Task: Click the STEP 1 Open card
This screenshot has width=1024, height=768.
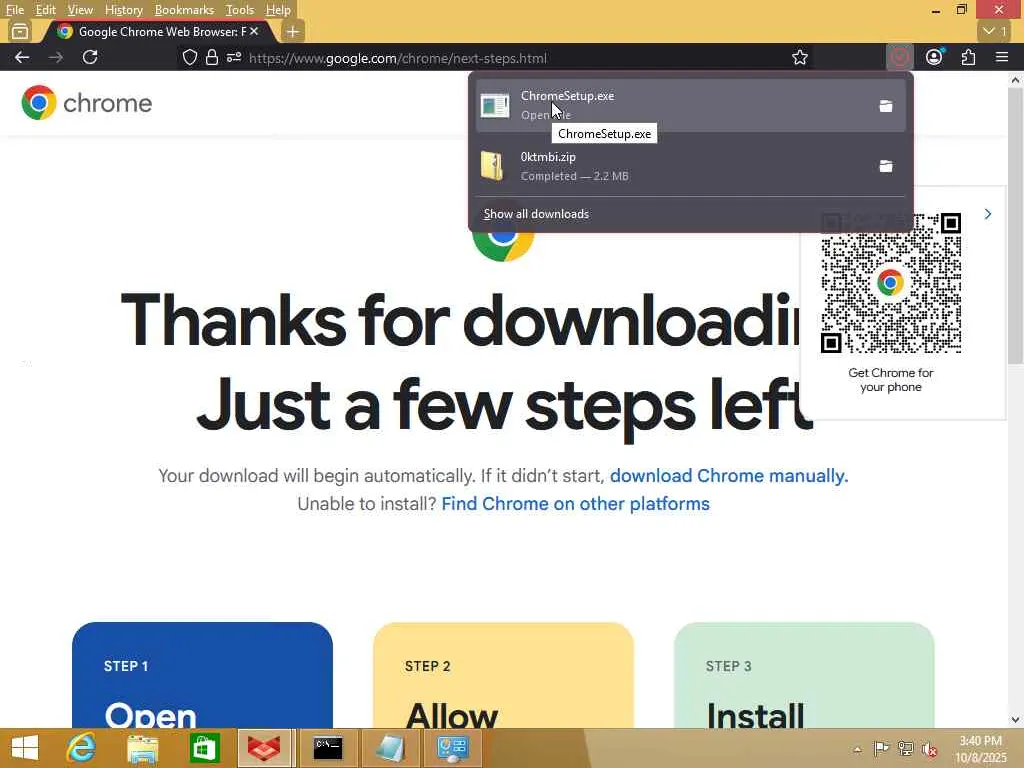Action: pyautogui.click(x=202, y=675)
